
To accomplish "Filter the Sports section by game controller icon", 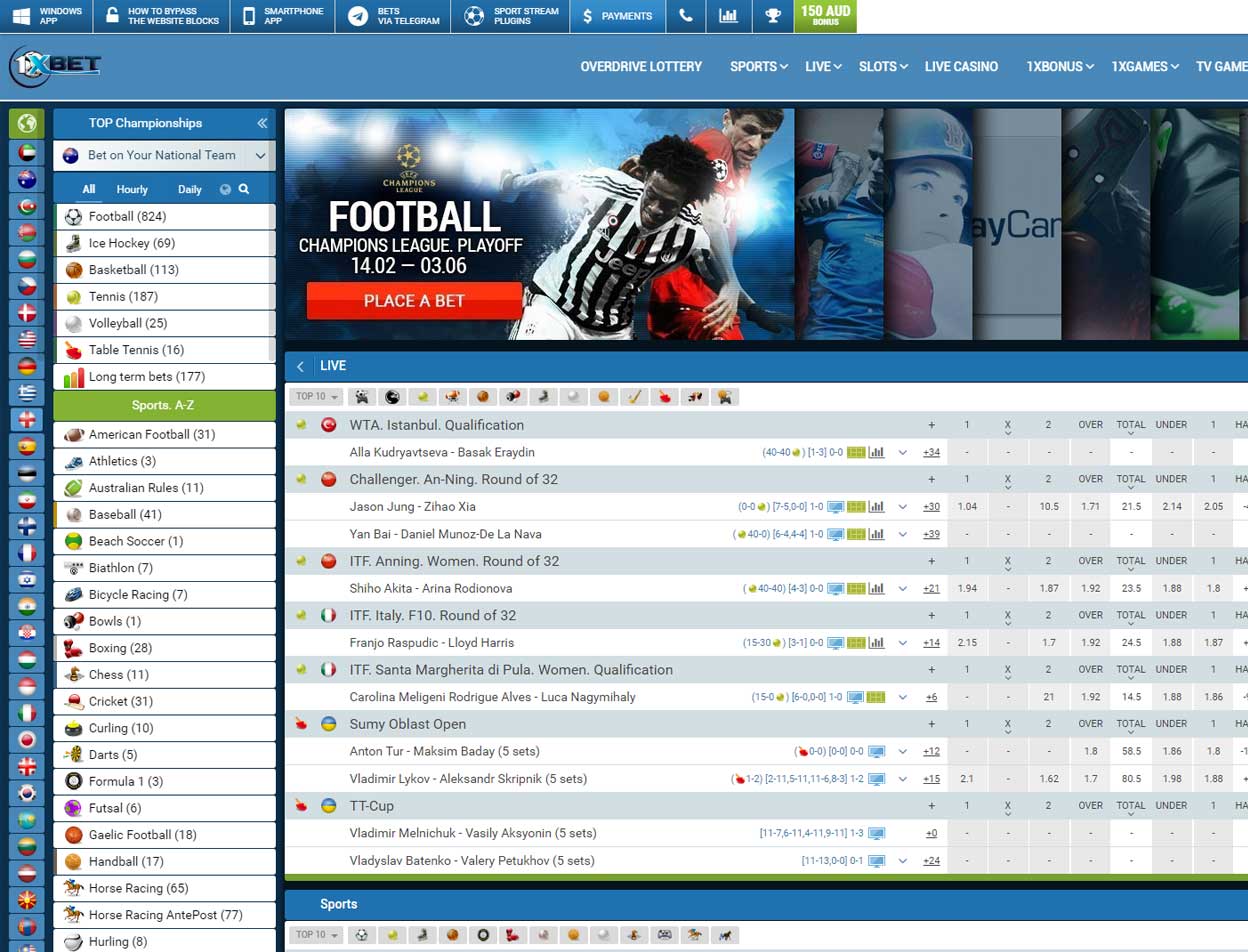I will click(664, 935).
